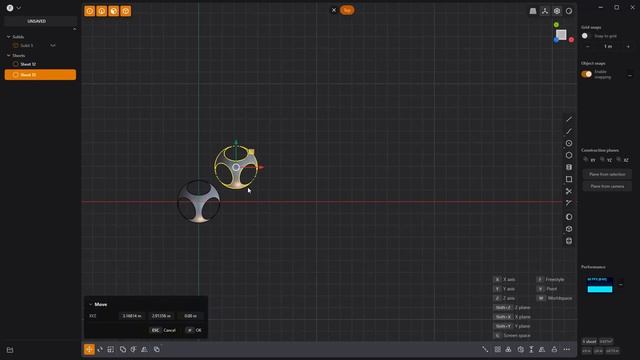Select the XY construction plane

(x=589, y=160)
